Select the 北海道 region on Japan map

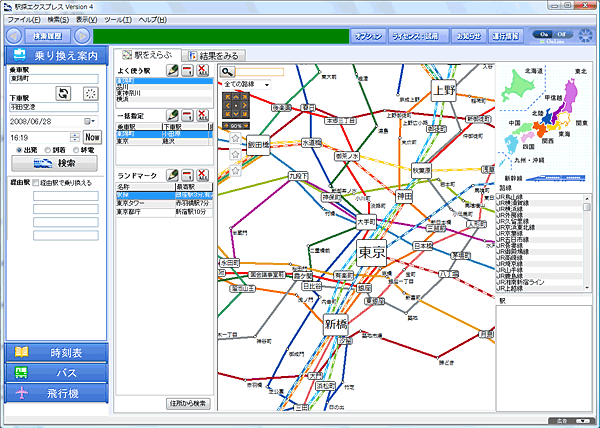[x=518, y=84]
